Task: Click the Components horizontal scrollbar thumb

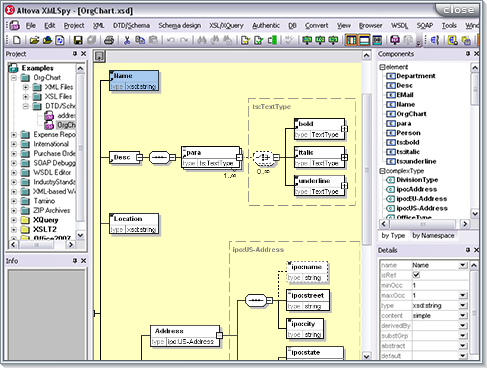Action: (x=423, y=224)
